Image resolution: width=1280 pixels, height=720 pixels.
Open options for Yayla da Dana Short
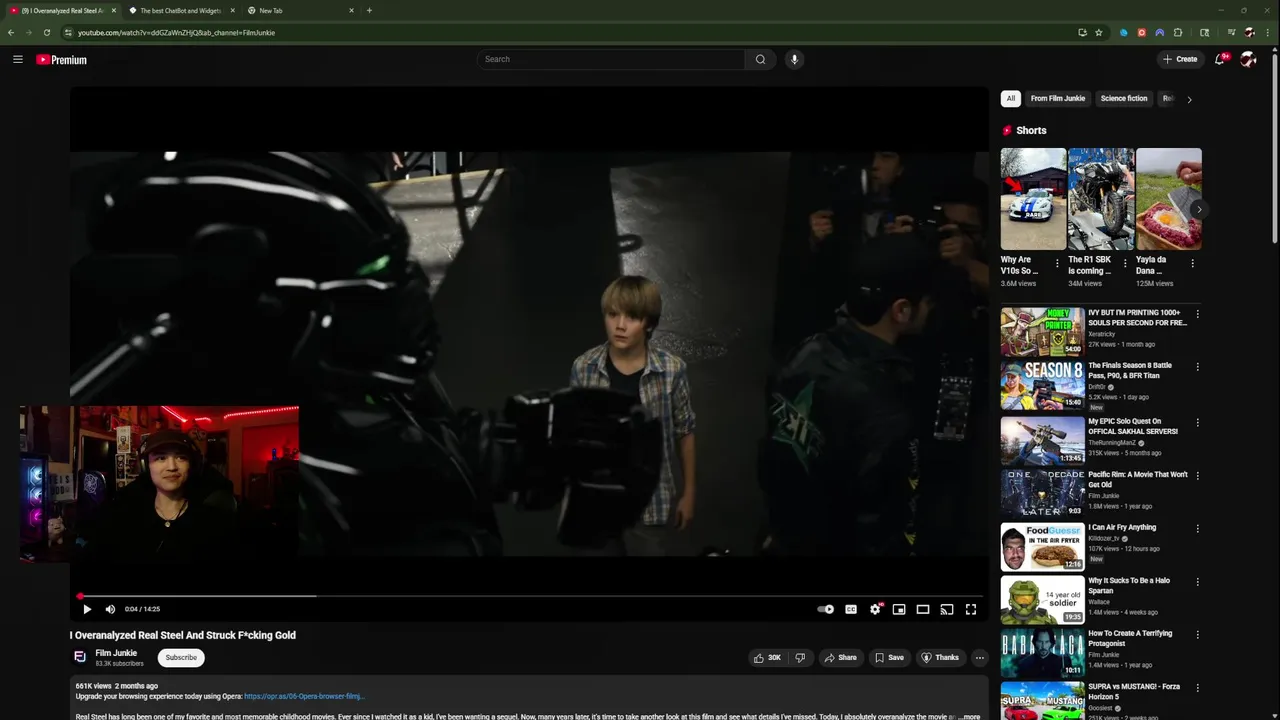pyautogui.click(x=1192, y=264)
